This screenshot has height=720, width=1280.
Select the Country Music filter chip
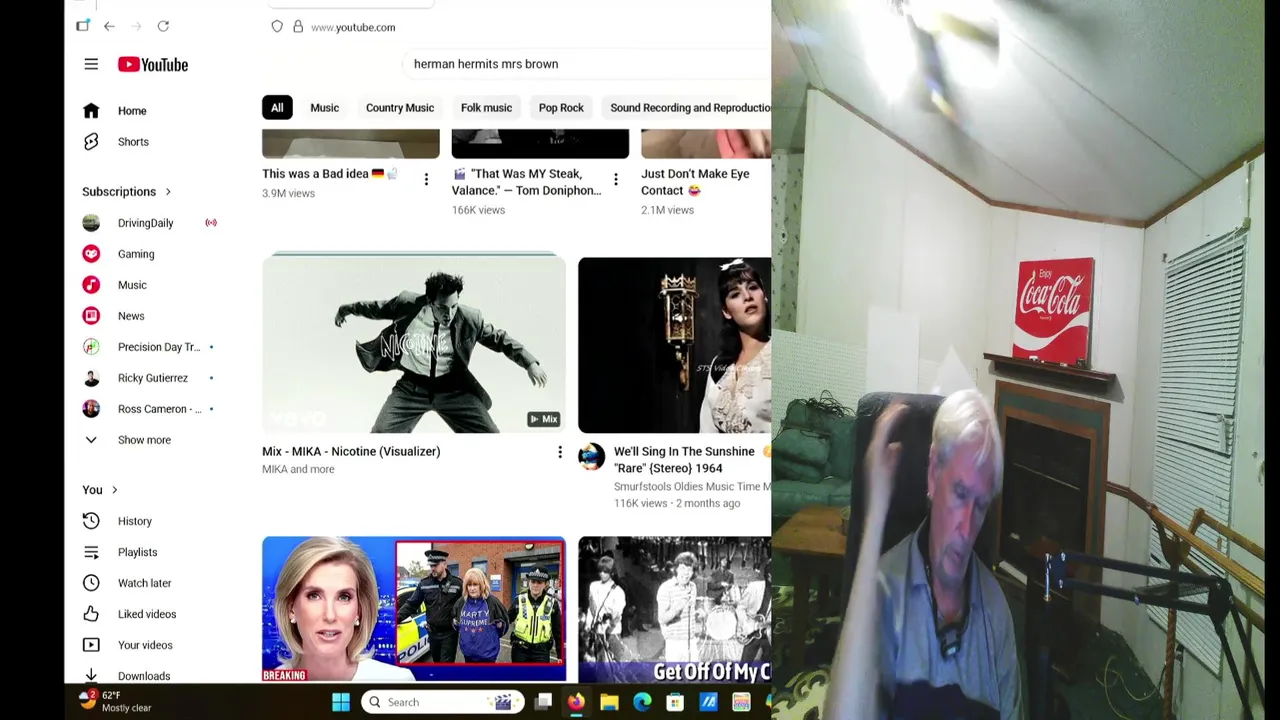pyautogui.click(x=400, y=108)
